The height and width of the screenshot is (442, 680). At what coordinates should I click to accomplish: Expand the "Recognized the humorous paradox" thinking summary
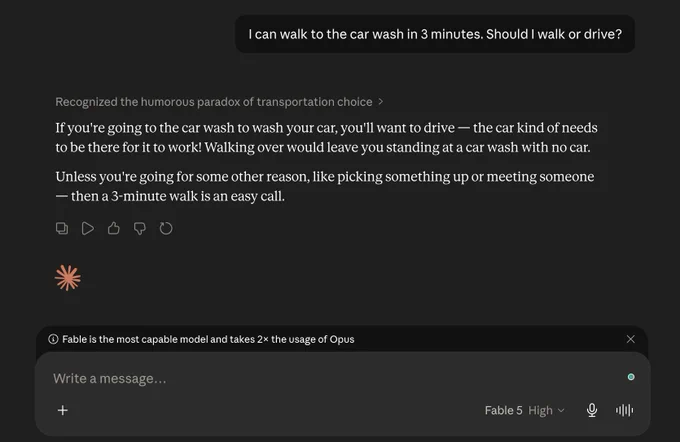(214, 102)
